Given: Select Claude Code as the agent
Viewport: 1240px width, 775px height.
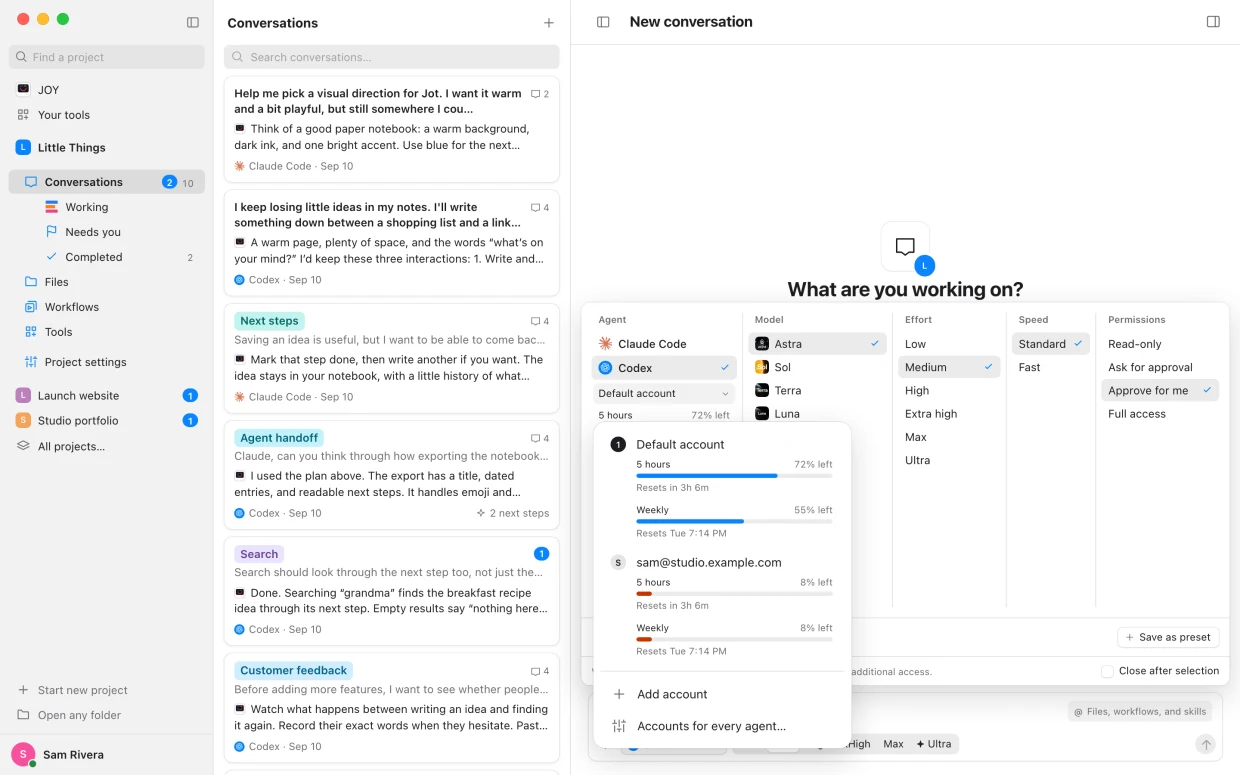Looking at the screenshot, I should 665,344.
